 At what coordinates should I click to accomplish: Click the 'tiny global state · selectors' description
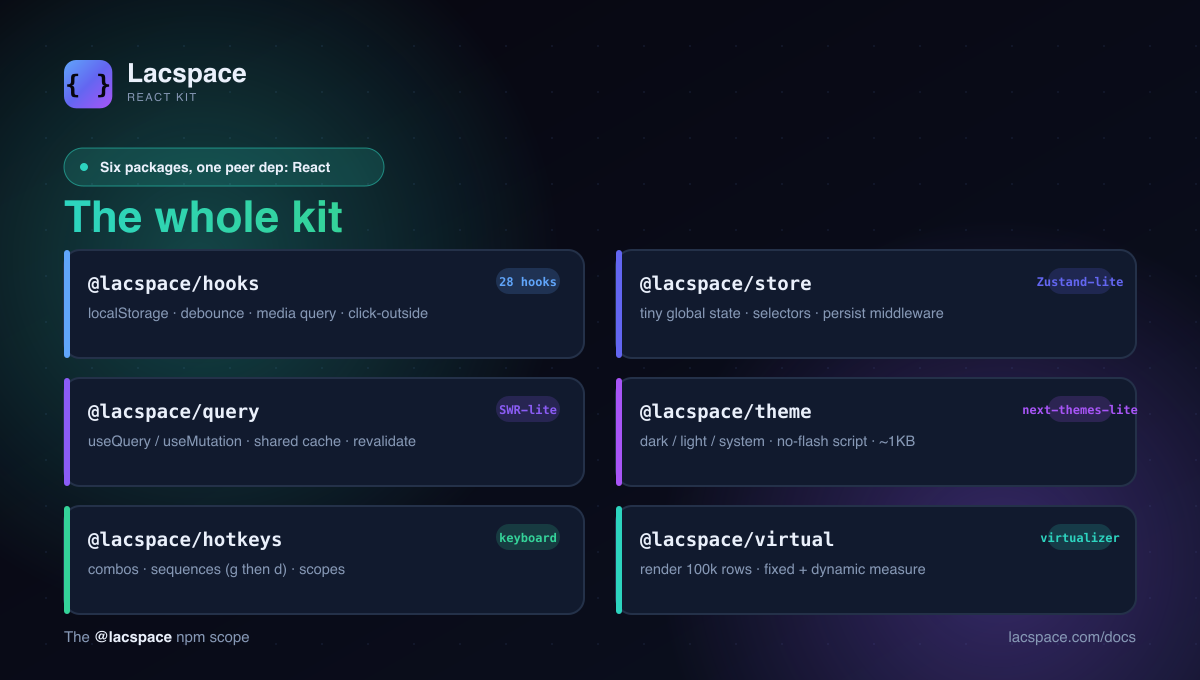click(x=792, y=313)
